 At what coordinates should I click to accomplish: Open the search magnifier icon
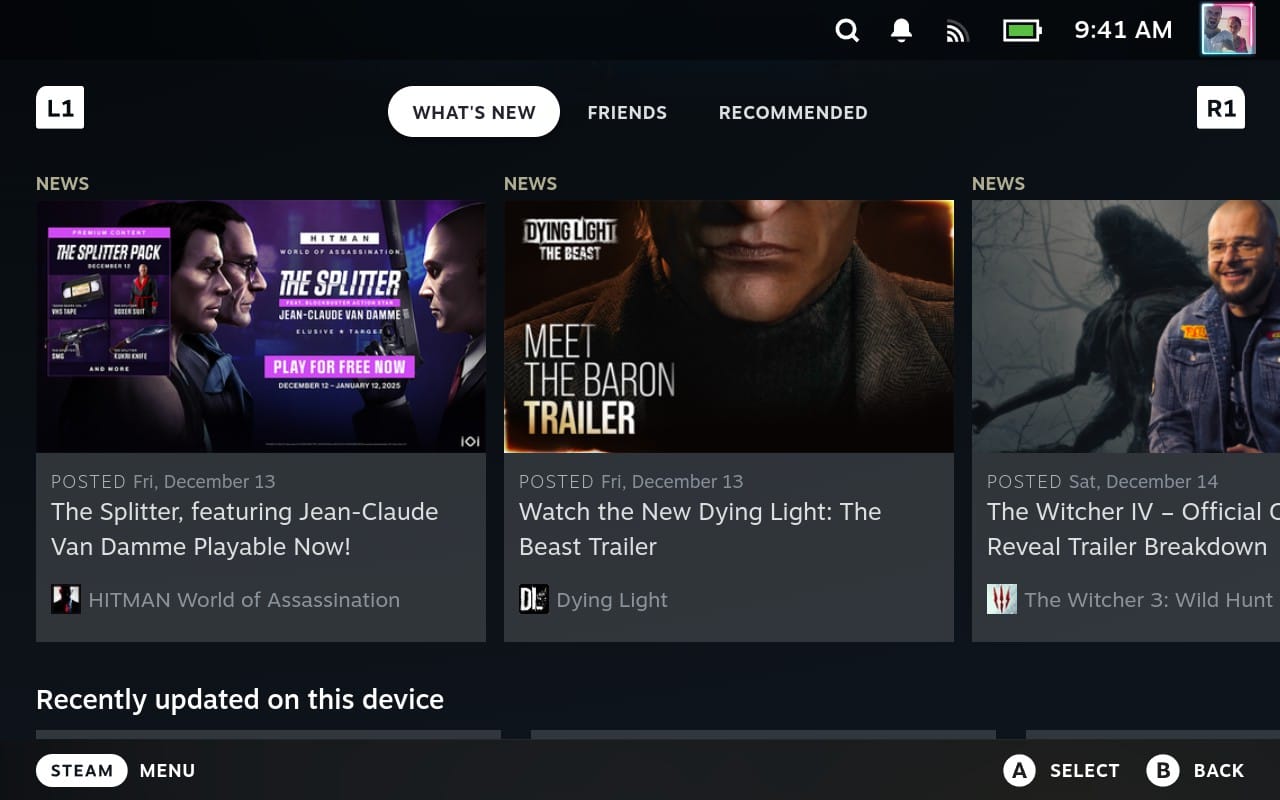coord(847,31)
